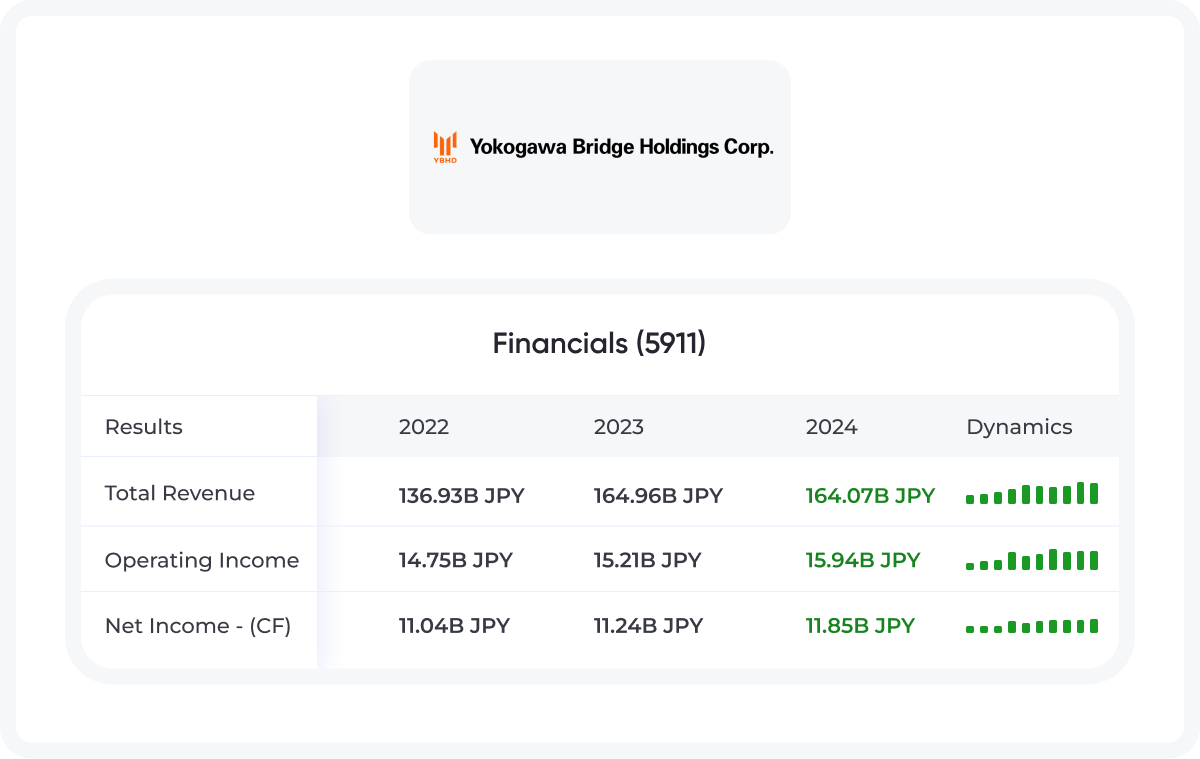Open the Net Income dynamics bar chart
This screenshot has width=1200, height=759.
[x=1032, y=626]
